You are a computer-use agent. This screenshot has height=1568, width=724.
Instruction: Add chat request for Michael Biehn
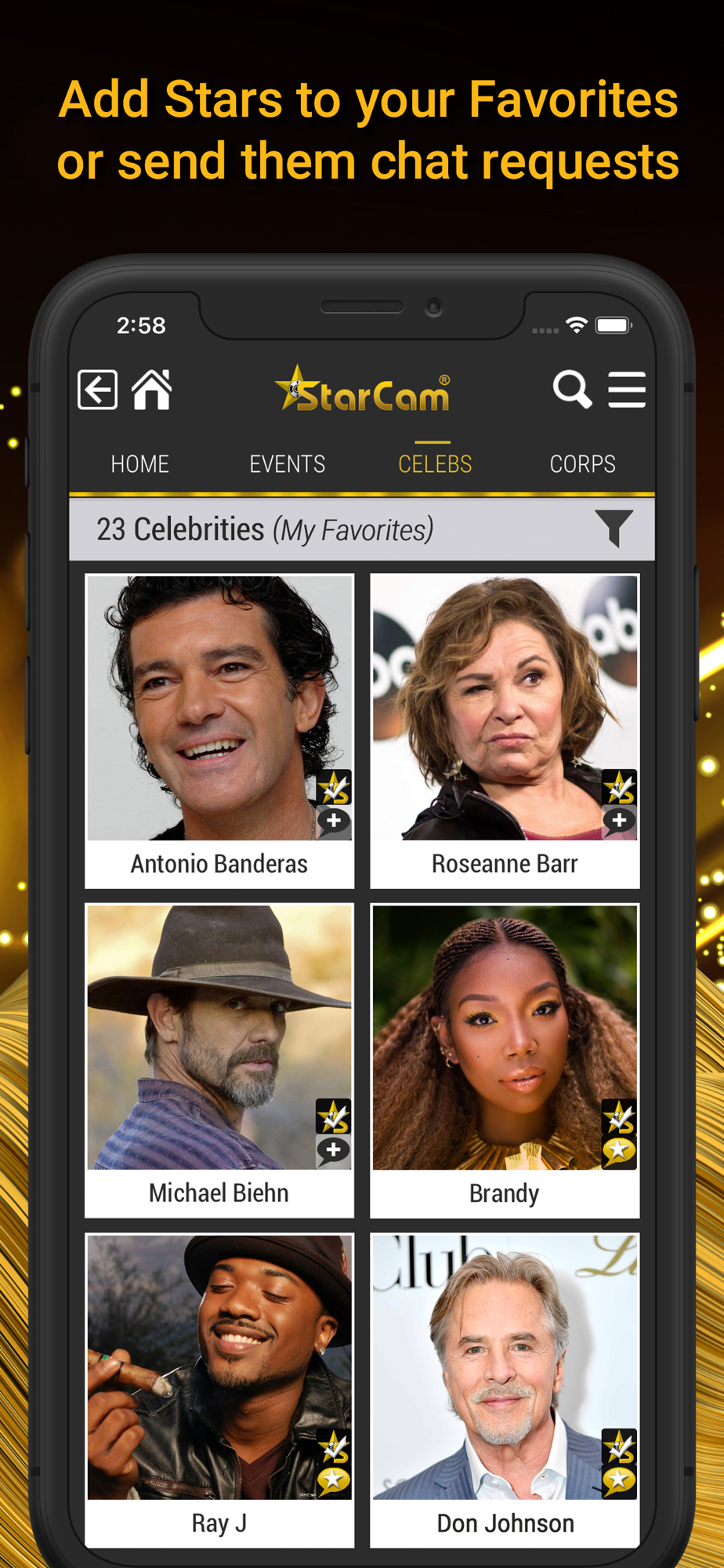[334, 1151]
